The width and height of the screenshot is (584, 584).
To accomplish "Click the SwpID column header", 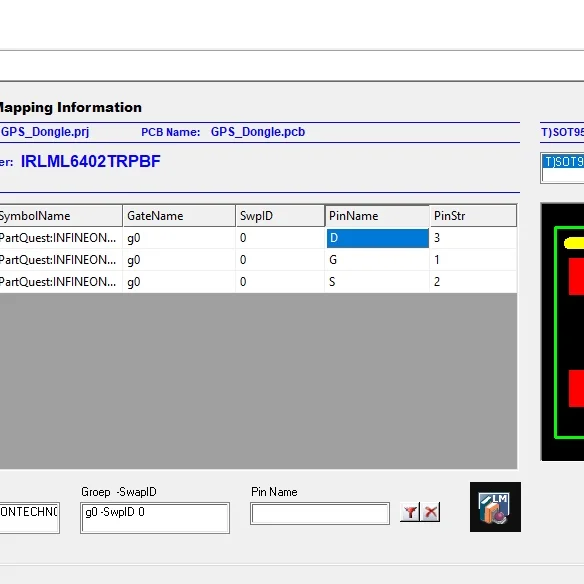I will click(280, 216).
